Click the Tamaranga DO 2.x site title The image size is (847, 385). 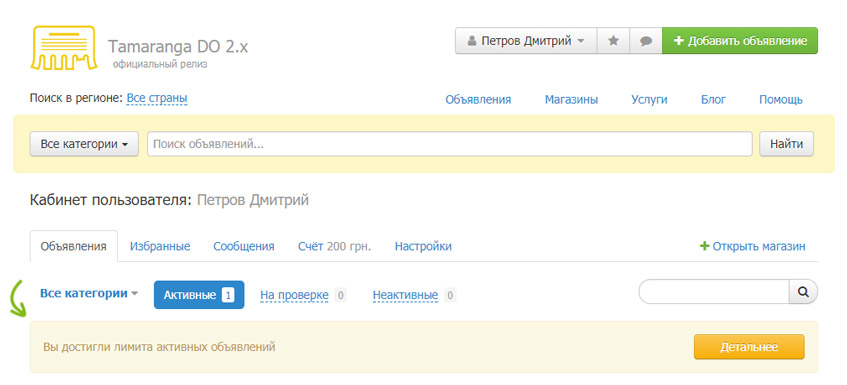[x=178, y=46]
